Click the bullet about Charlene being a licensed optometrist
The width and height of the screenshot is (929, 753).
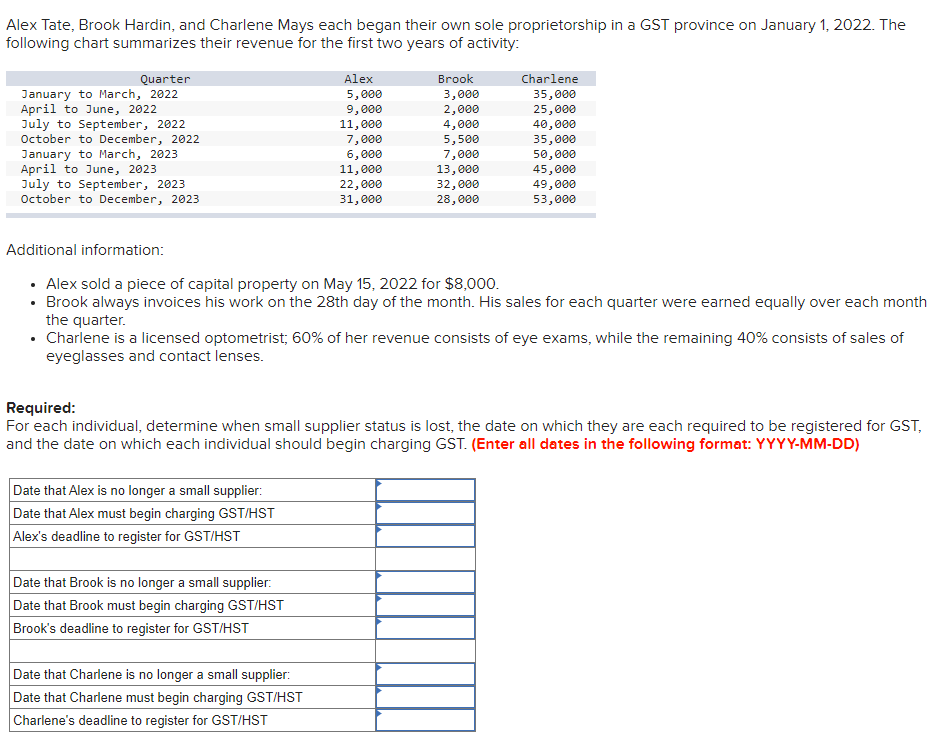click(x=475, y=347)
